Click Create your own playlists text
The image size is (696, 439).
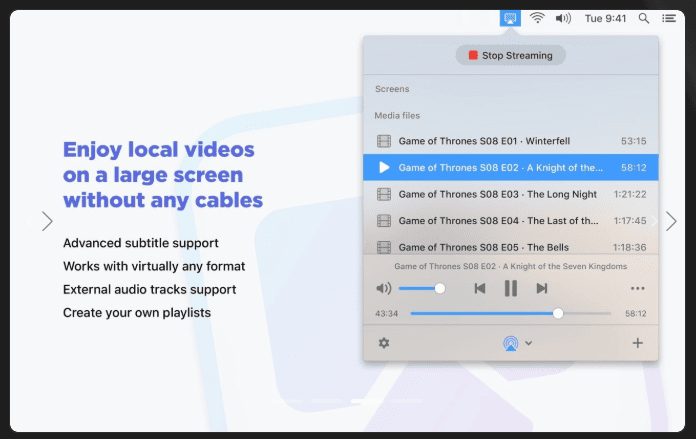point(137,312)
